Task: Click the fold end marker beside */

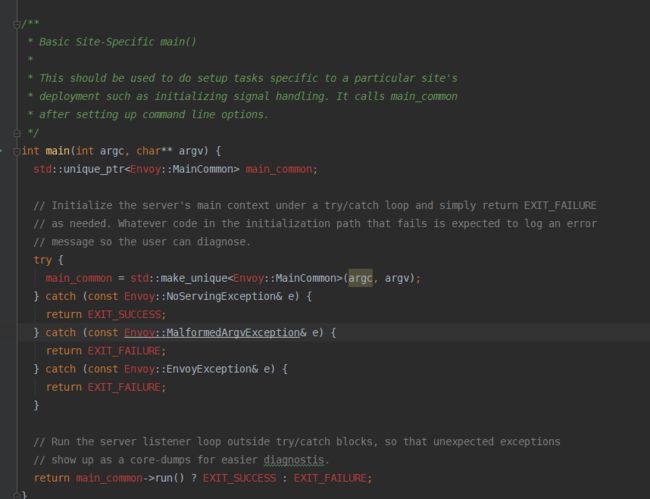Action: tap(17, 133)
